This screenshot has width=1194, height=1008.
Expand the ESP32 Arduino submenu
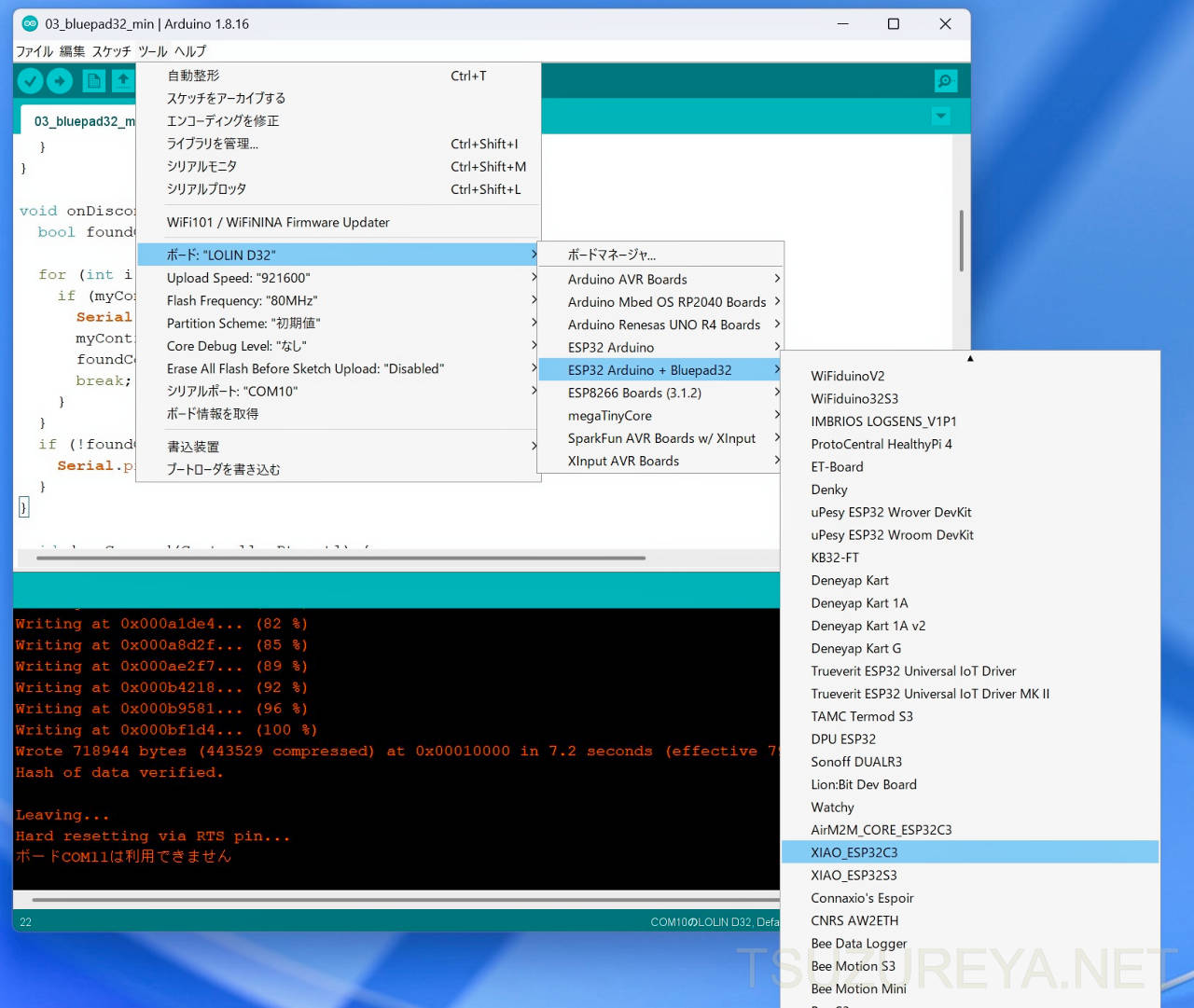pos(660,347)
